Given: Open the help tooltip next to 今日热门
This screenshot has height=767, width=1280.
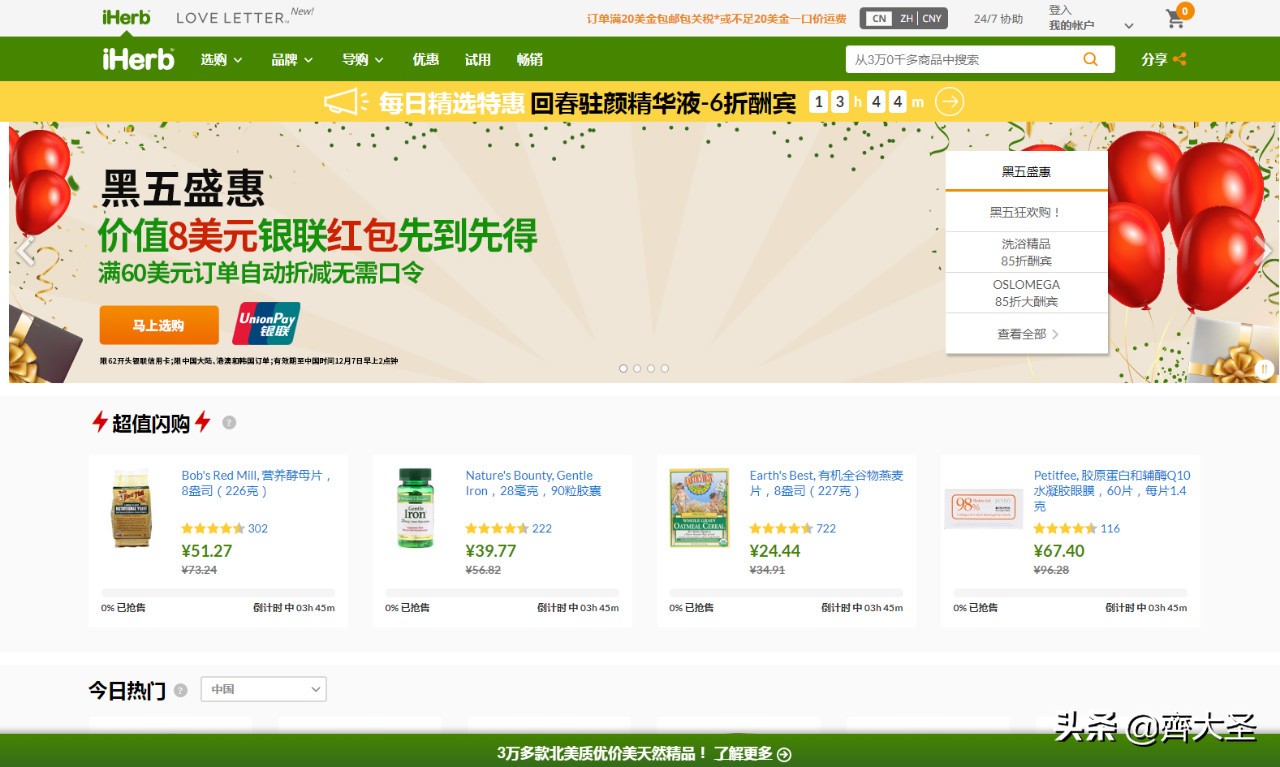Looking at the screenshot, I should [181, 690].
